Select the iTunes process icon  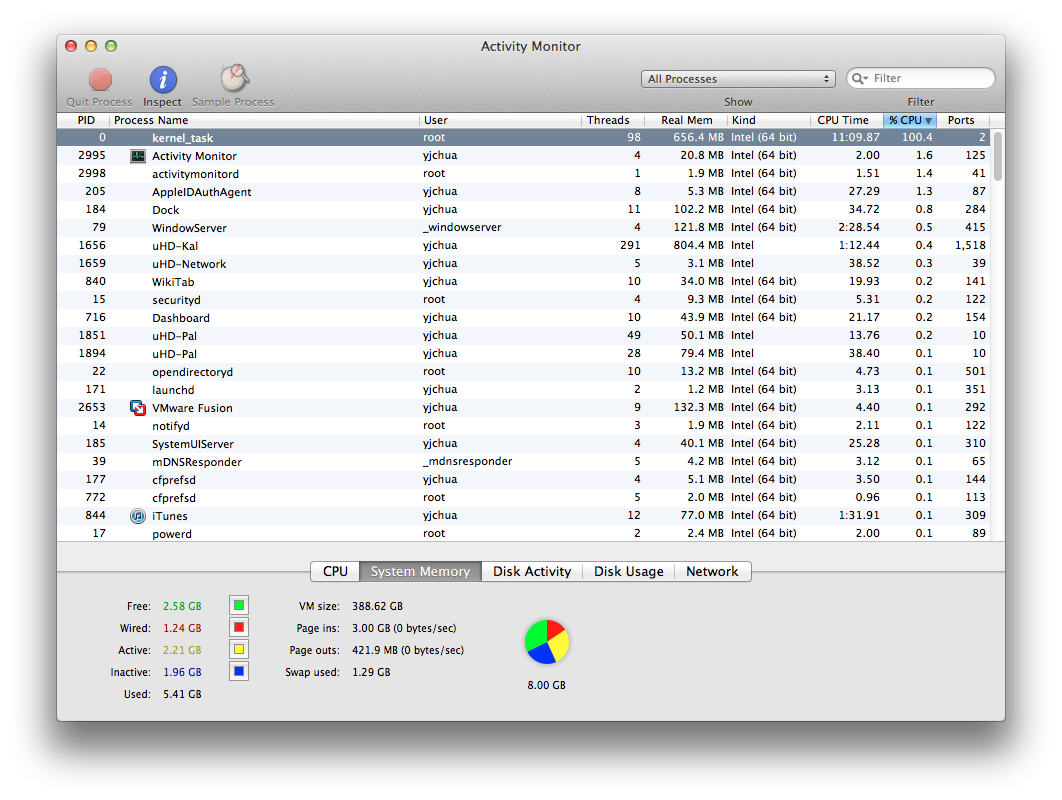137,516
